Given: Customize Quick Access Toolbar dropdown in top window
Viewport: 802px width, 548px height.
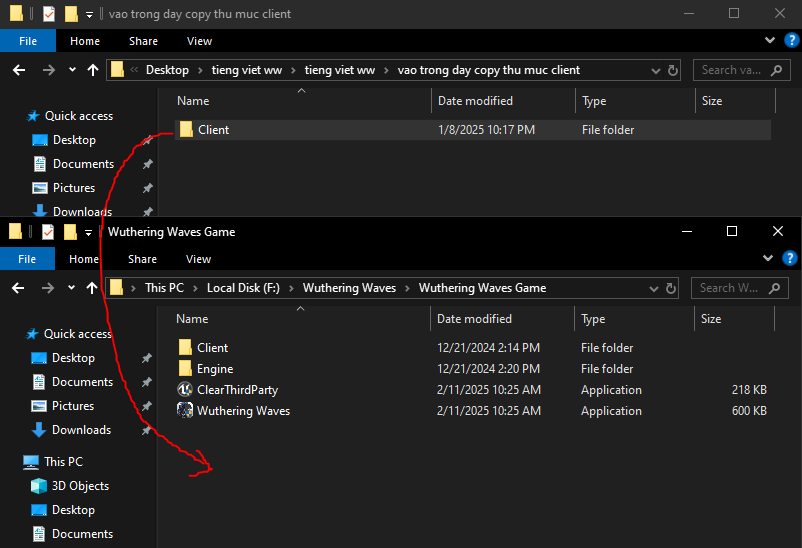Looking at the screenshot, I should [x=89, y=15].
